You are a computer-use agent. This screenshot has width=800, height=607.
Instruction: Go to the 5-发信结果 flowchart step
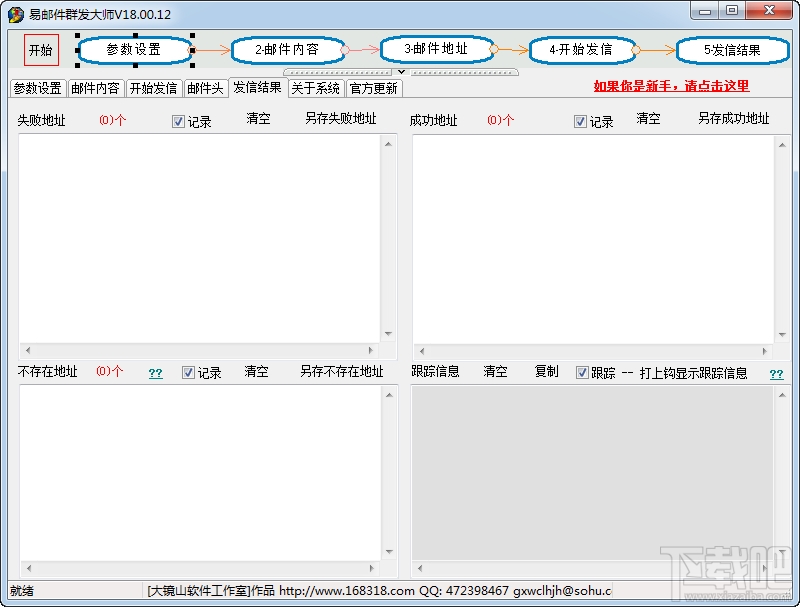[733, 50]
